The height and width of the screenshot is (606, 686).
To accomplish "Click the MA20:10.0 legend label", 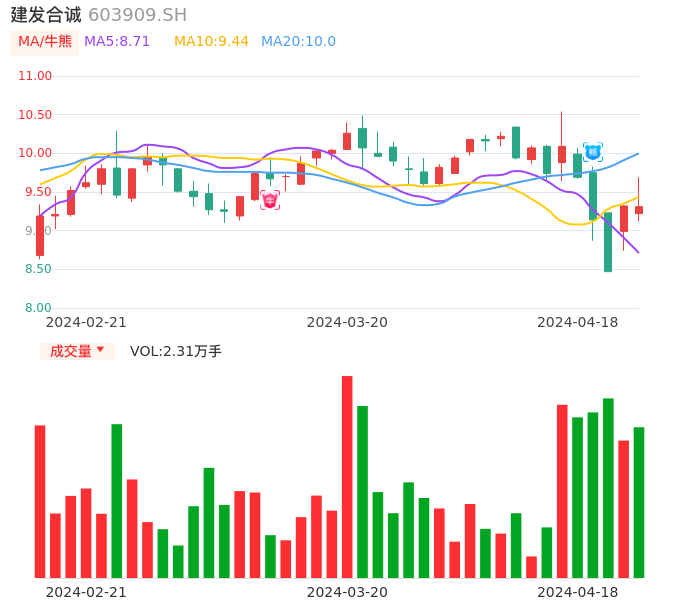I will pyautogui.click(x=298, y=42).
